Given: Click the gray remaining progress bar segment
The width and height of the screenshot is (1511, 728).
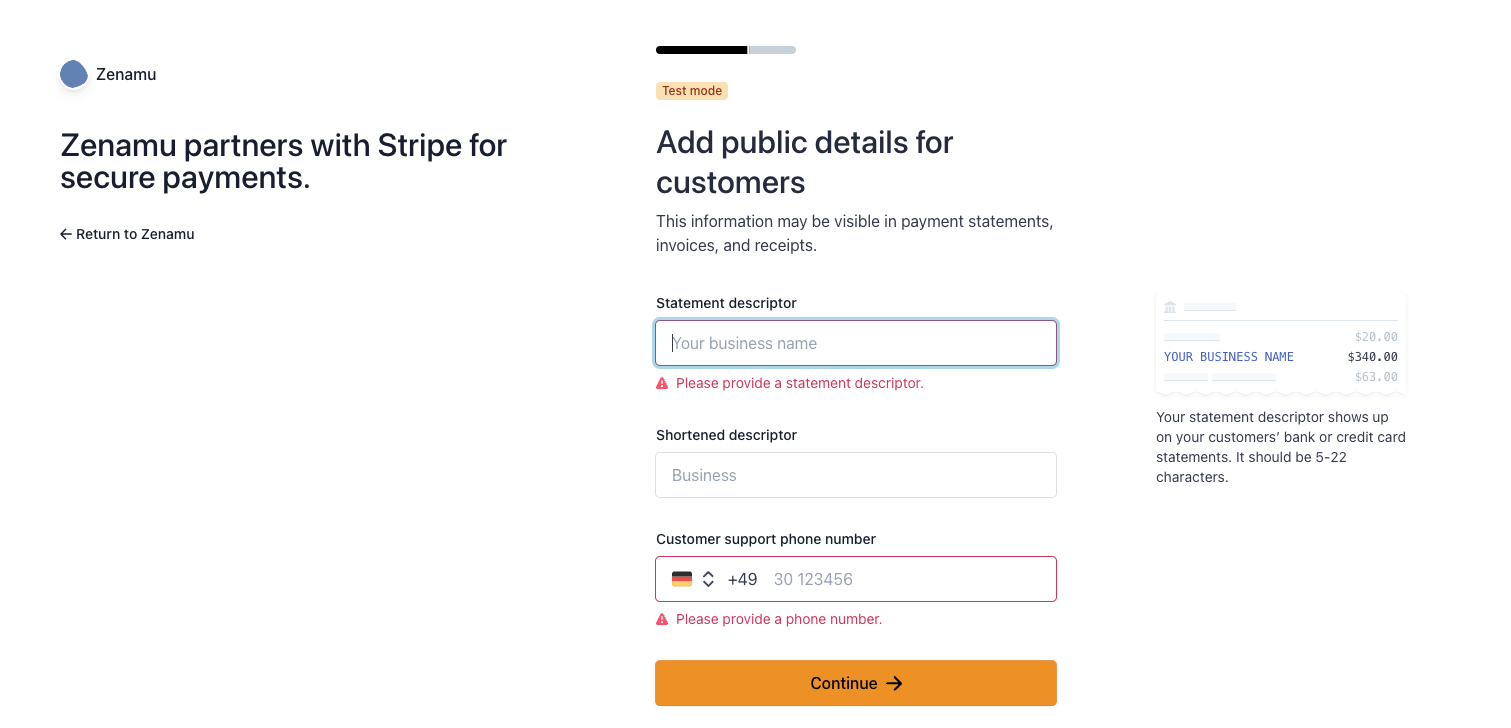Looking at the screenshot, I should coord(772,50).
